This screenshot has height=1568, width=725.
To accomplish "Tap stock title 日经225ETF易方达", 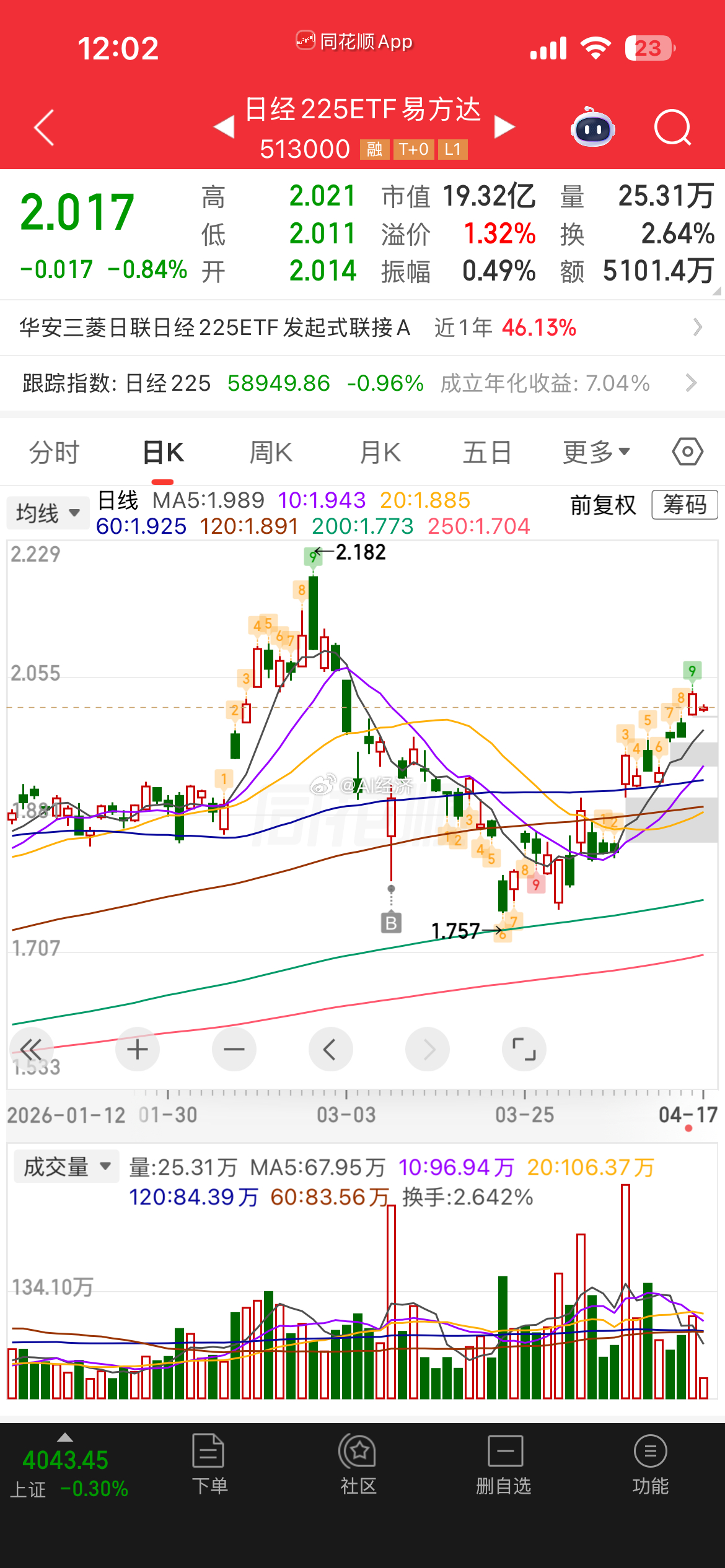I will [x=363, y=109].
